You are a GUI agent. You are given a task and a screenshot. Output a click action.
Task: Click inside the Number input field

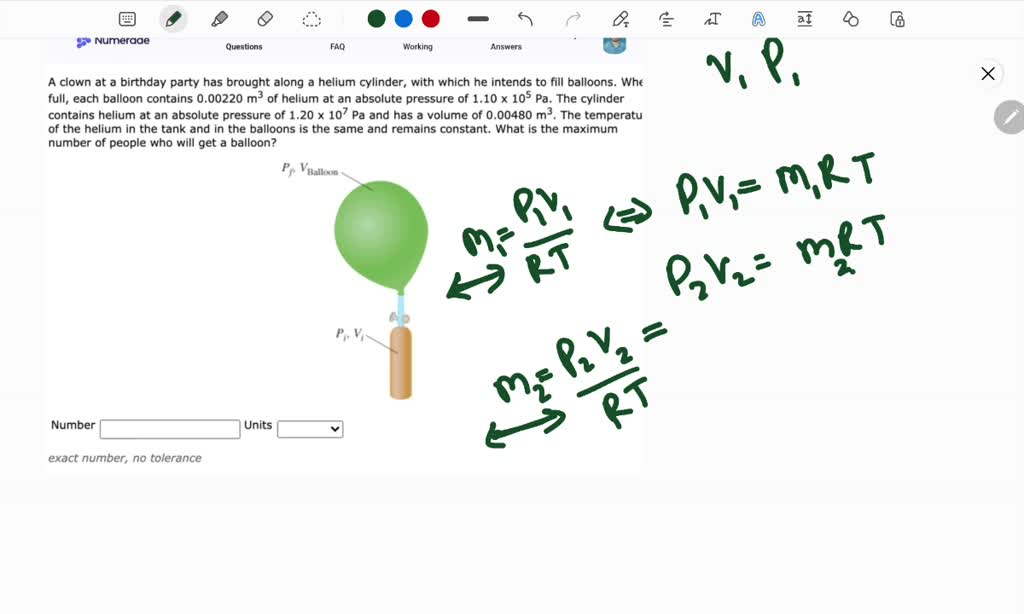(x=168, y=428)
